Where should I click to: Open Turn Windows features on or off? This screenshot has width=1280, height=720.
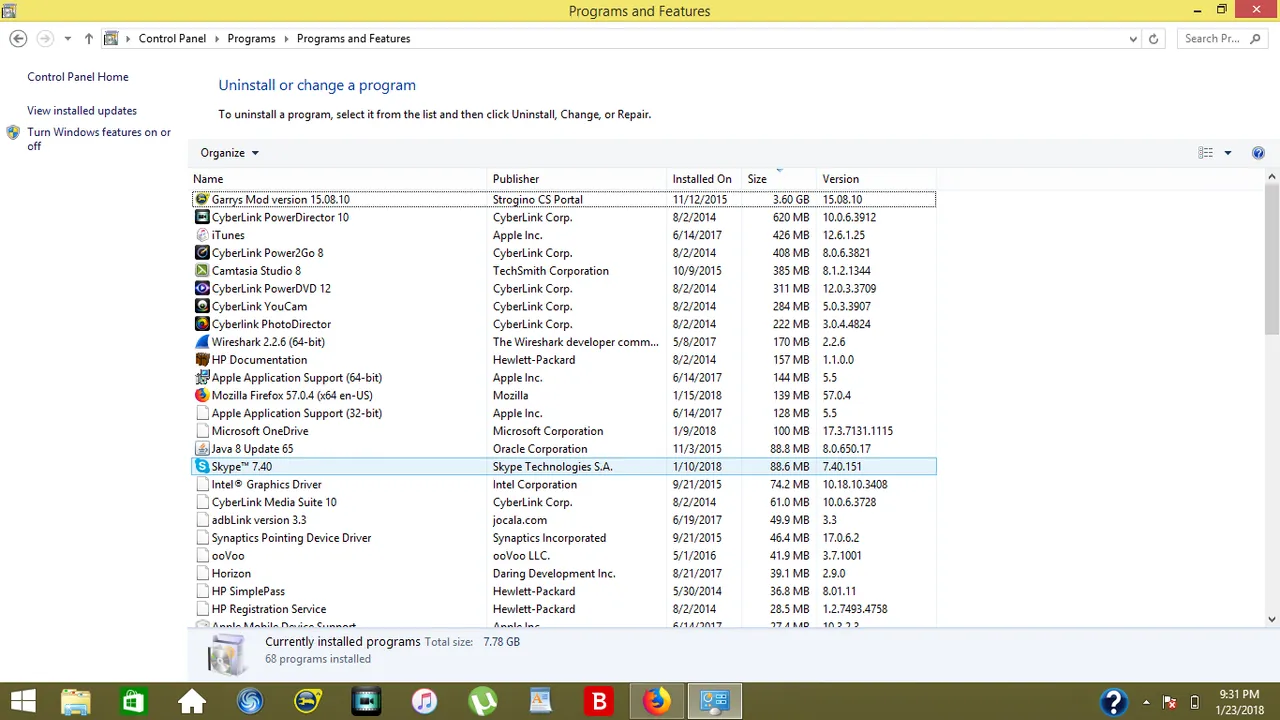click(99, 139)
